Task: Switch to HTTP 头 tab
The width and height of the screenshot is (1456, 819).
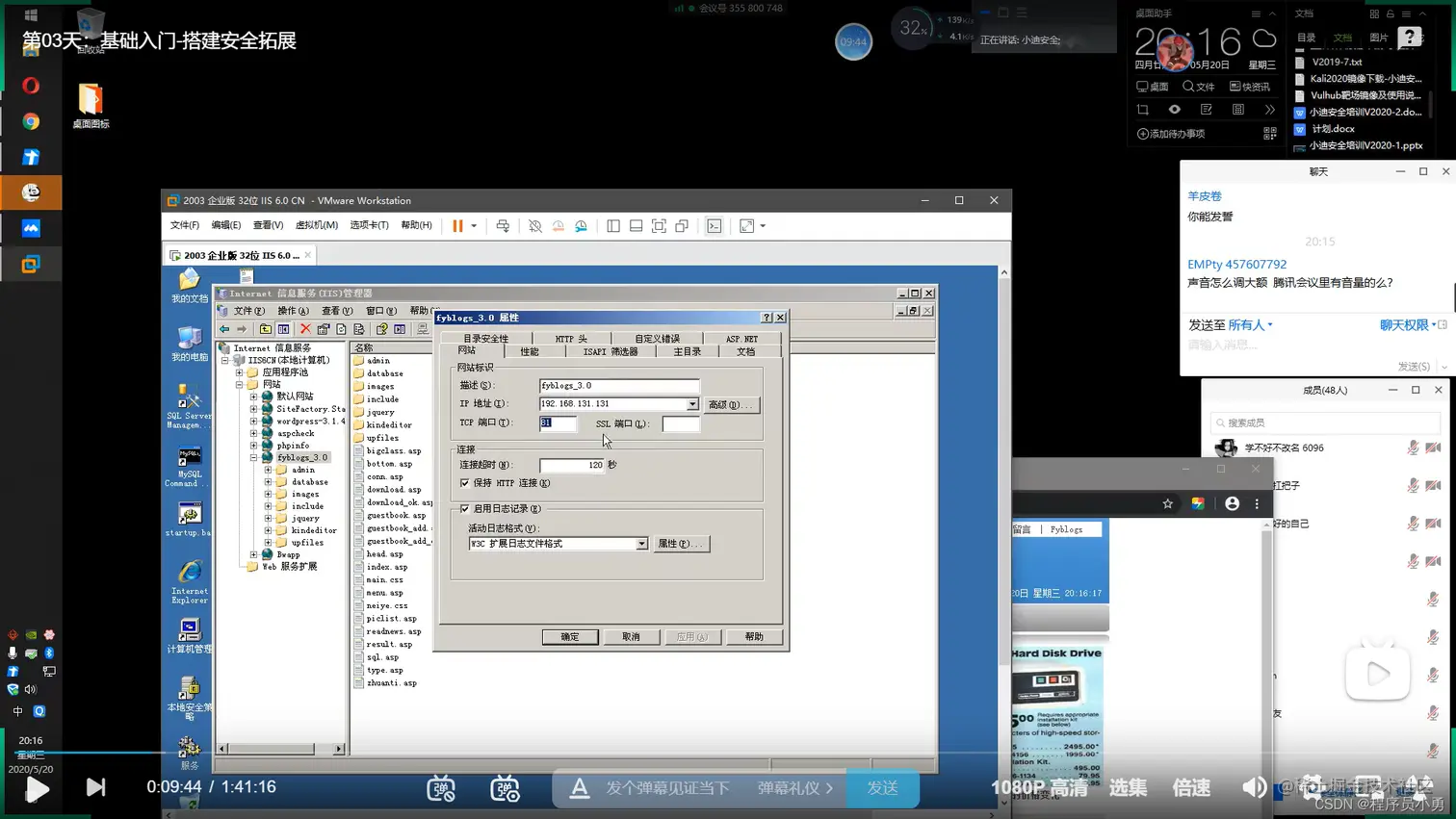Action: click(571, 339)
